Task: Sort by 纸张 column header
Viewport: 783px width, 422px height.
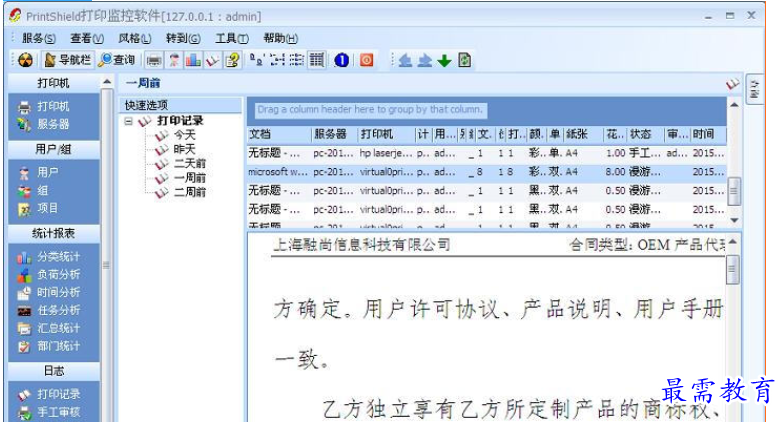Action: click(x=583, y=134)
